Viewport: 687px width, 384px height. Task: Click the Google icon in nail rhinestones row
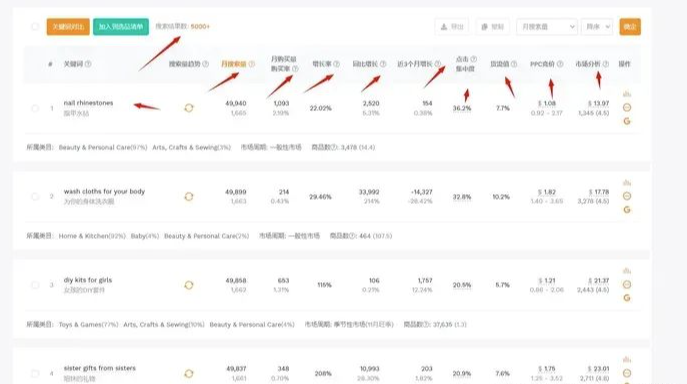coord(627,121)
